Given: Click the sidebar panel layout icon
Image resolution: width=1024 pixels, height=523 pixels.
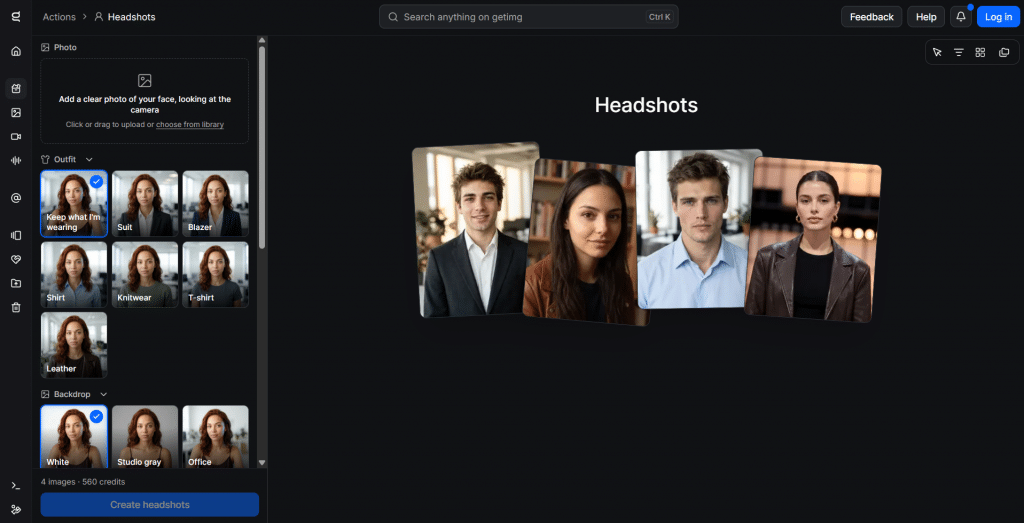Looking at the screenshot, I should click(x=16, y=236).
